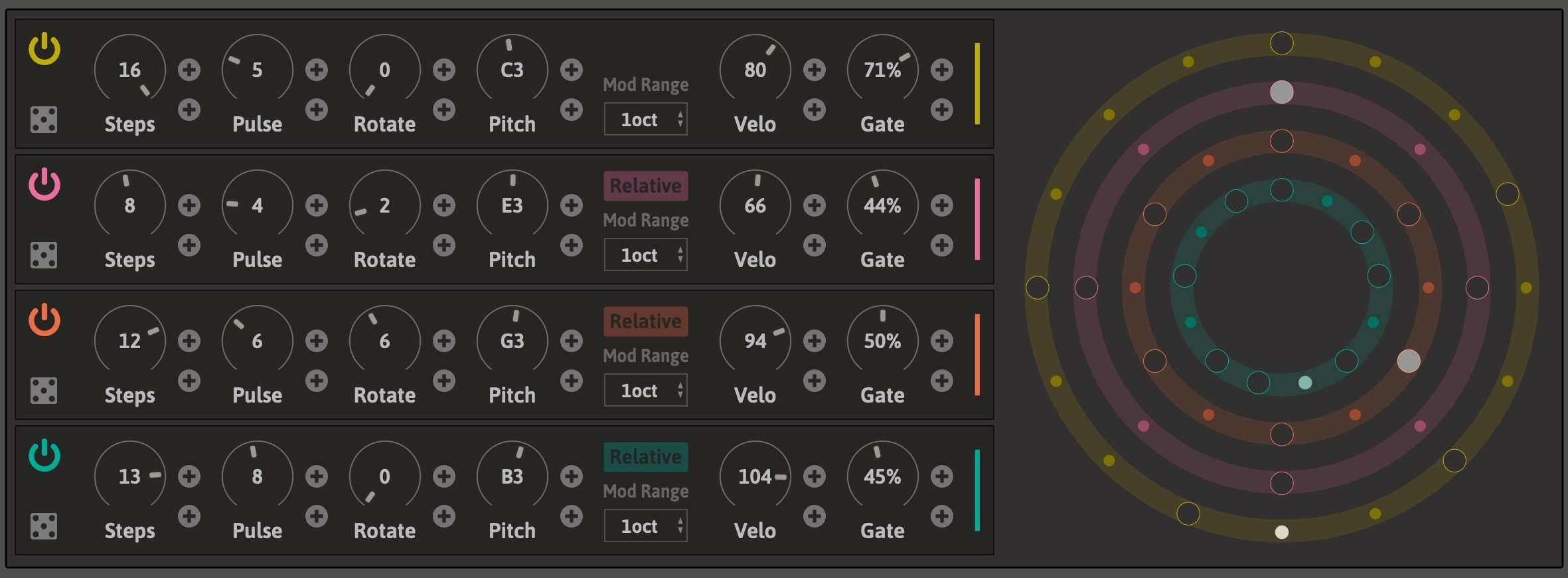Click upper plus icon beside orange row's 6 Pulse knob
Viewport: 1568px width, 578px height.
click(x=317, y=341)
